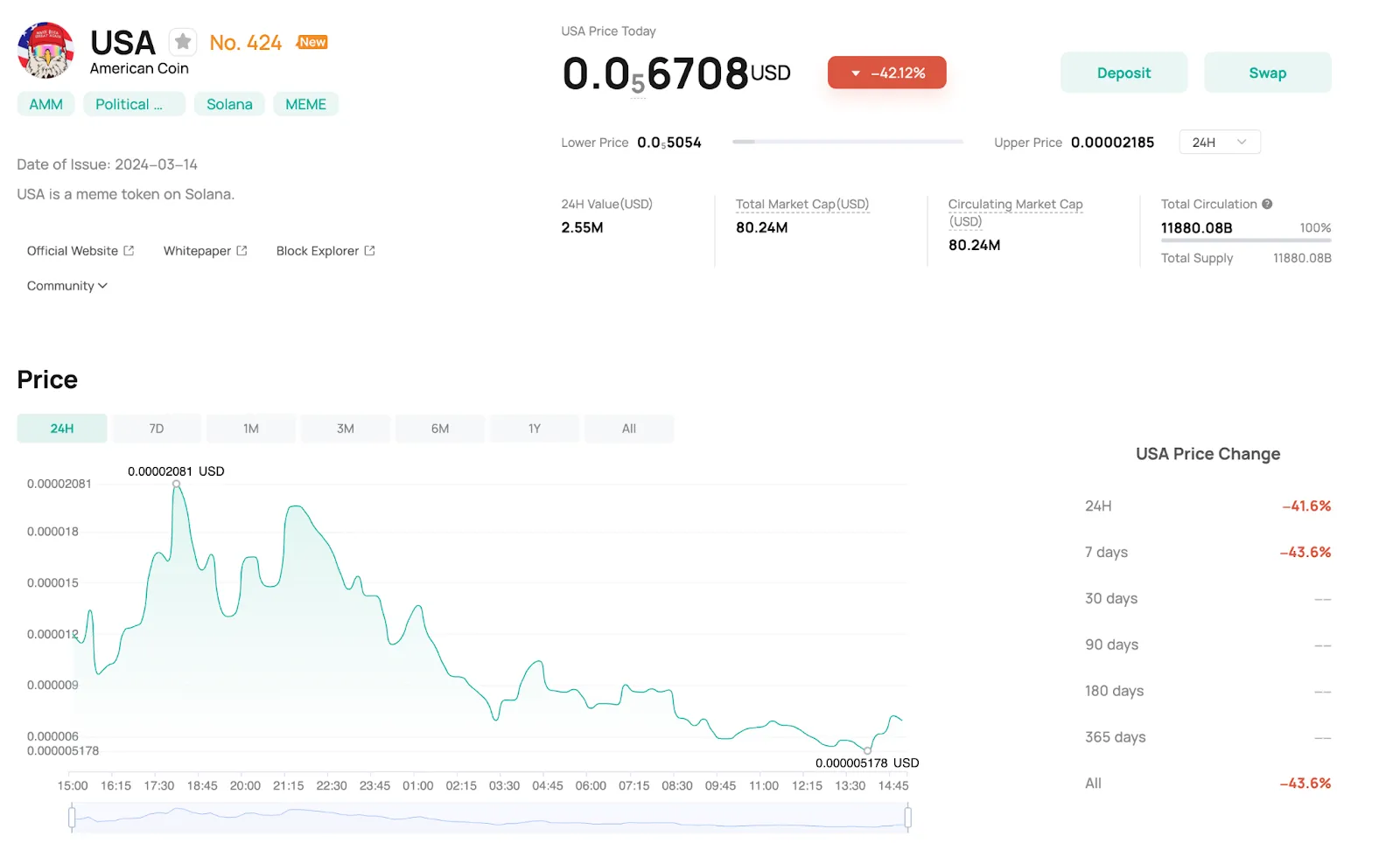Click the Whitepaper link text

[197, 251]
